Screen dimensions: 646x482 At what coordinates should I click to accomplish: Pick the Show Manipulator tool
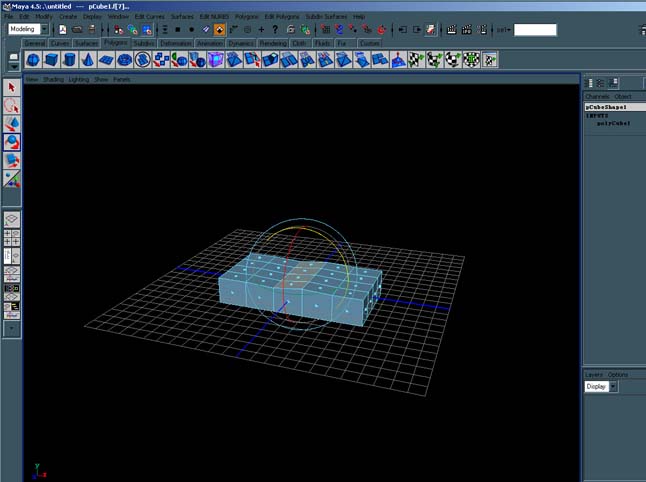click(12, 179)
